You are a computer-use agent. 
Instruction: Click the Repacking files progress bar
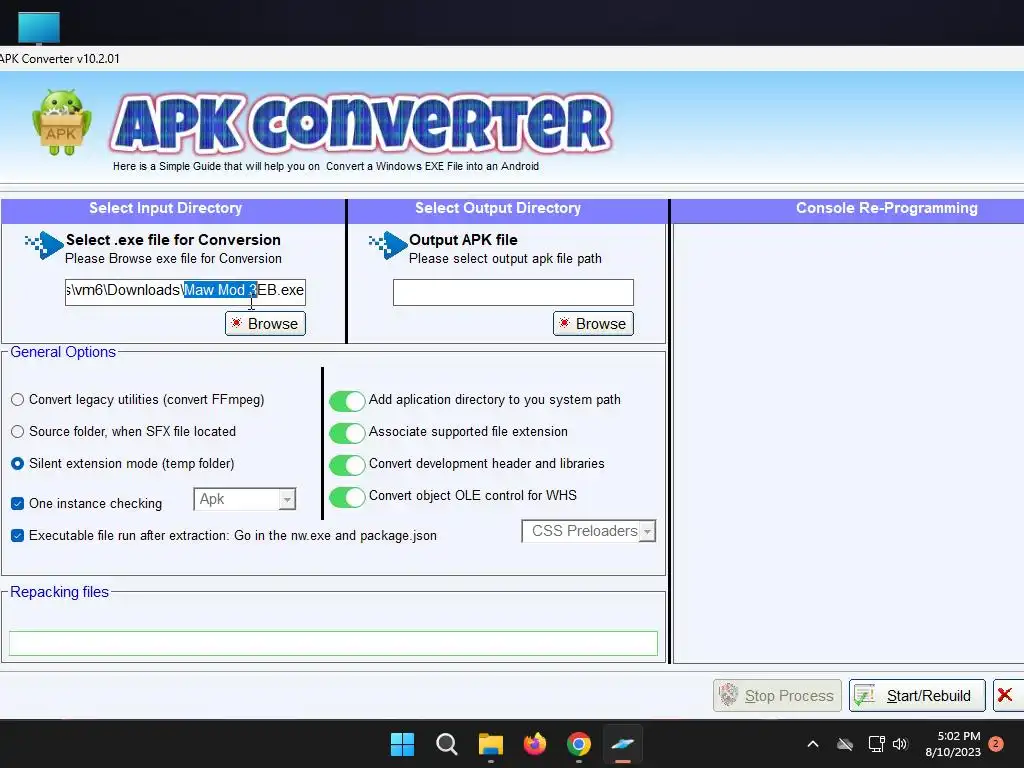point(333,643)
